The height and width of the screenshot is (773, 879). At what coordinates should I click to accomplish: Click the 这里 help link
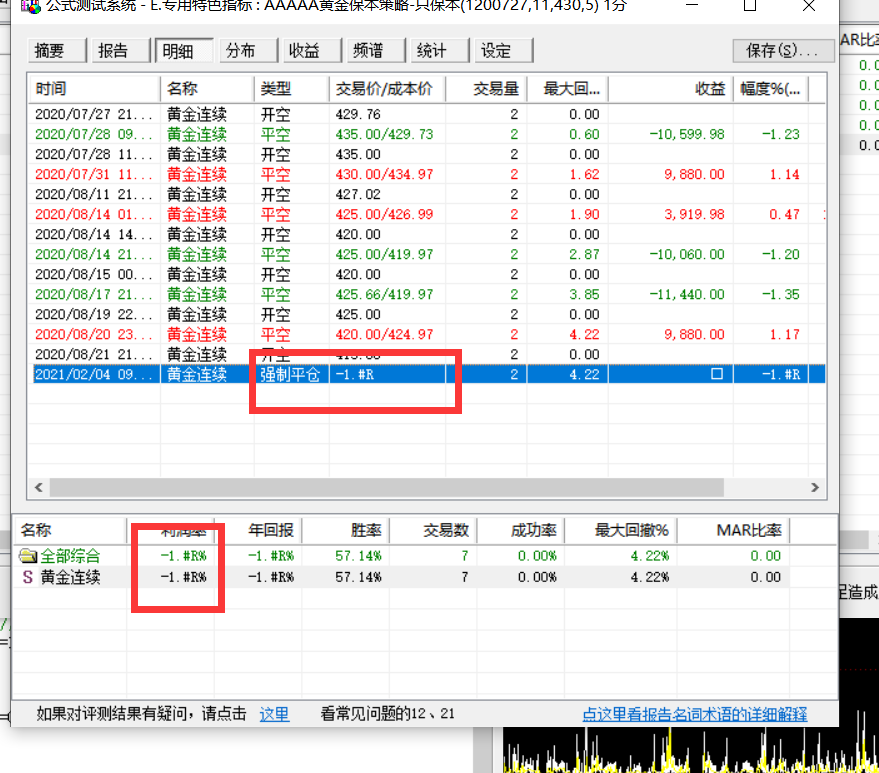click(274, 714)
